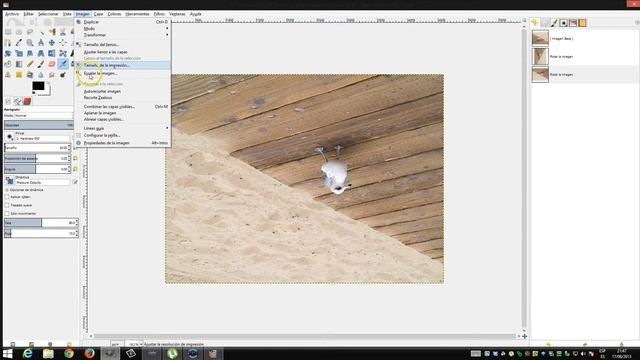
Task: Choose Propiedades de la imagen entry
Action: coord(122,143)
